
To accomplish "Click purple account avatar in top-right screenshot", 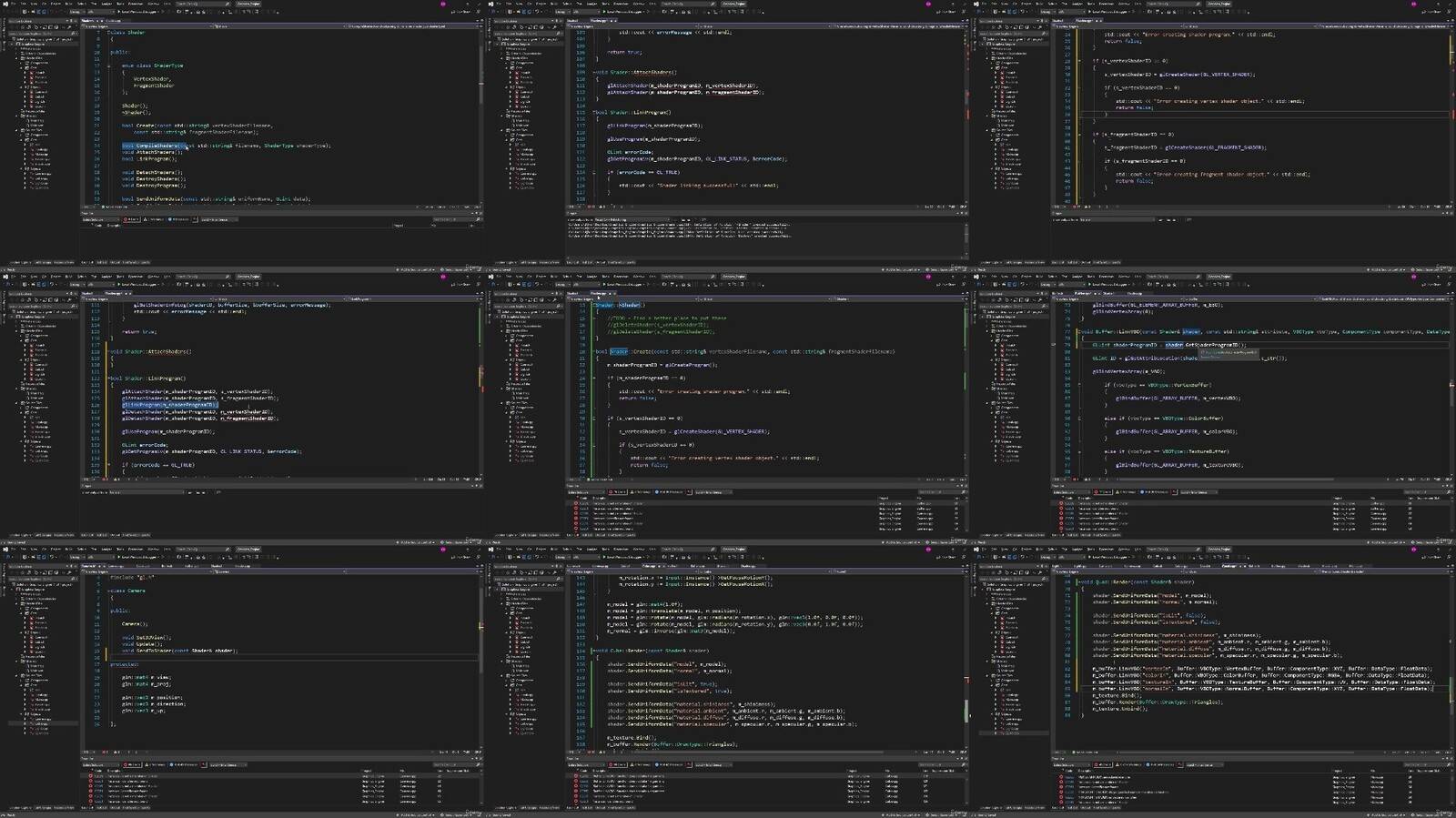I will click(1414, 4).
